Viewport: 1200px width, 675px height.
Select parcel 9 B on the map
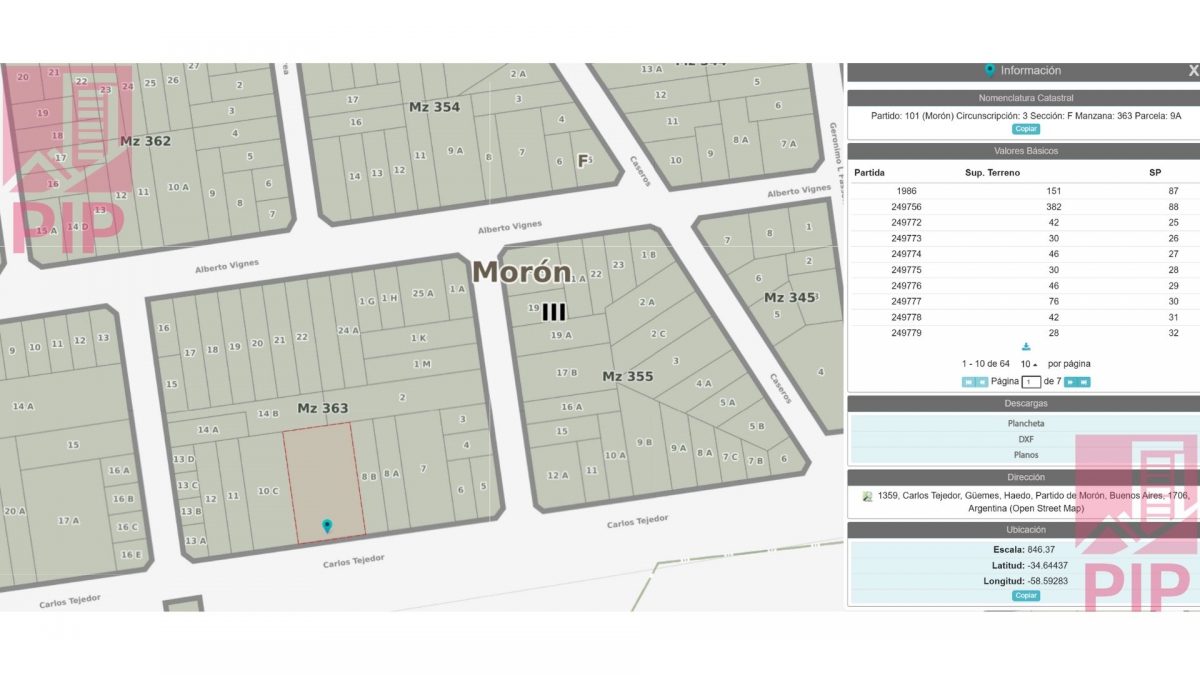(x=644, y=442)
